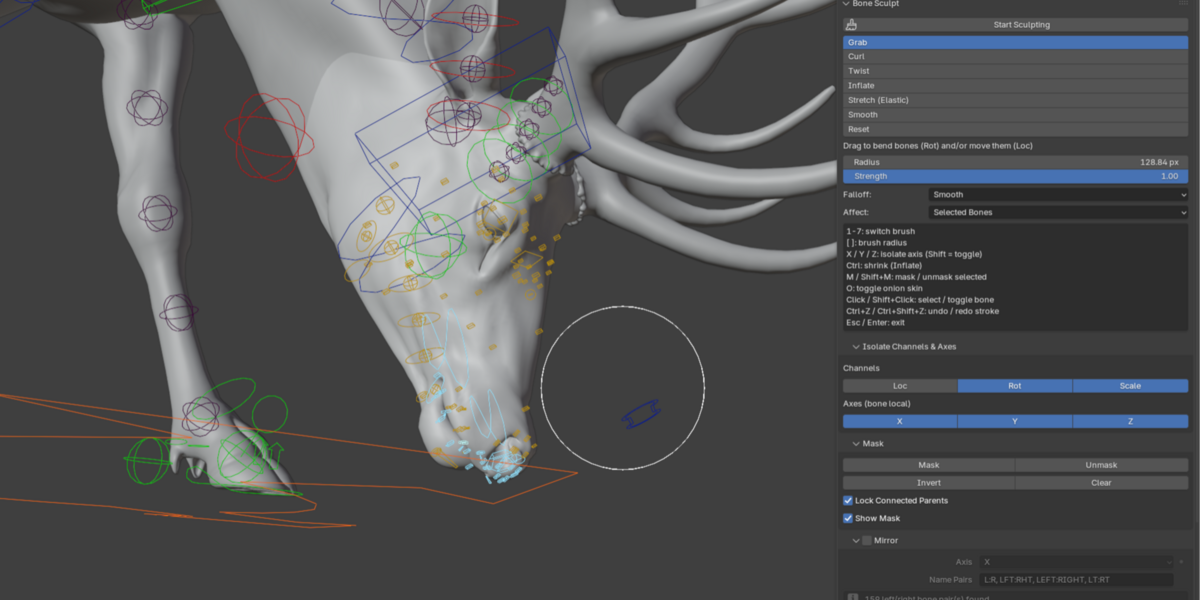
Task: Collapse the Mirror section chevron
Action: [x=856, y=541]
